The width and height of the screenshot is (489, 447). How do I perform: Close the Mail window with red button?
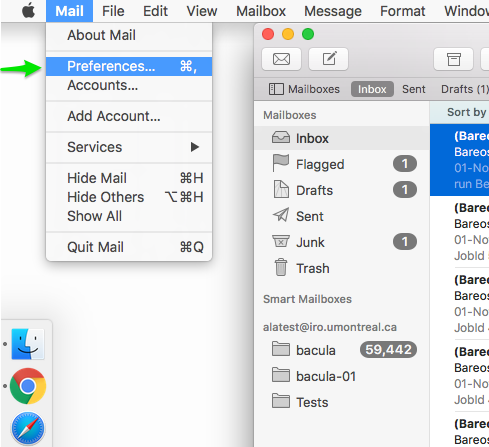click(268, 34)
